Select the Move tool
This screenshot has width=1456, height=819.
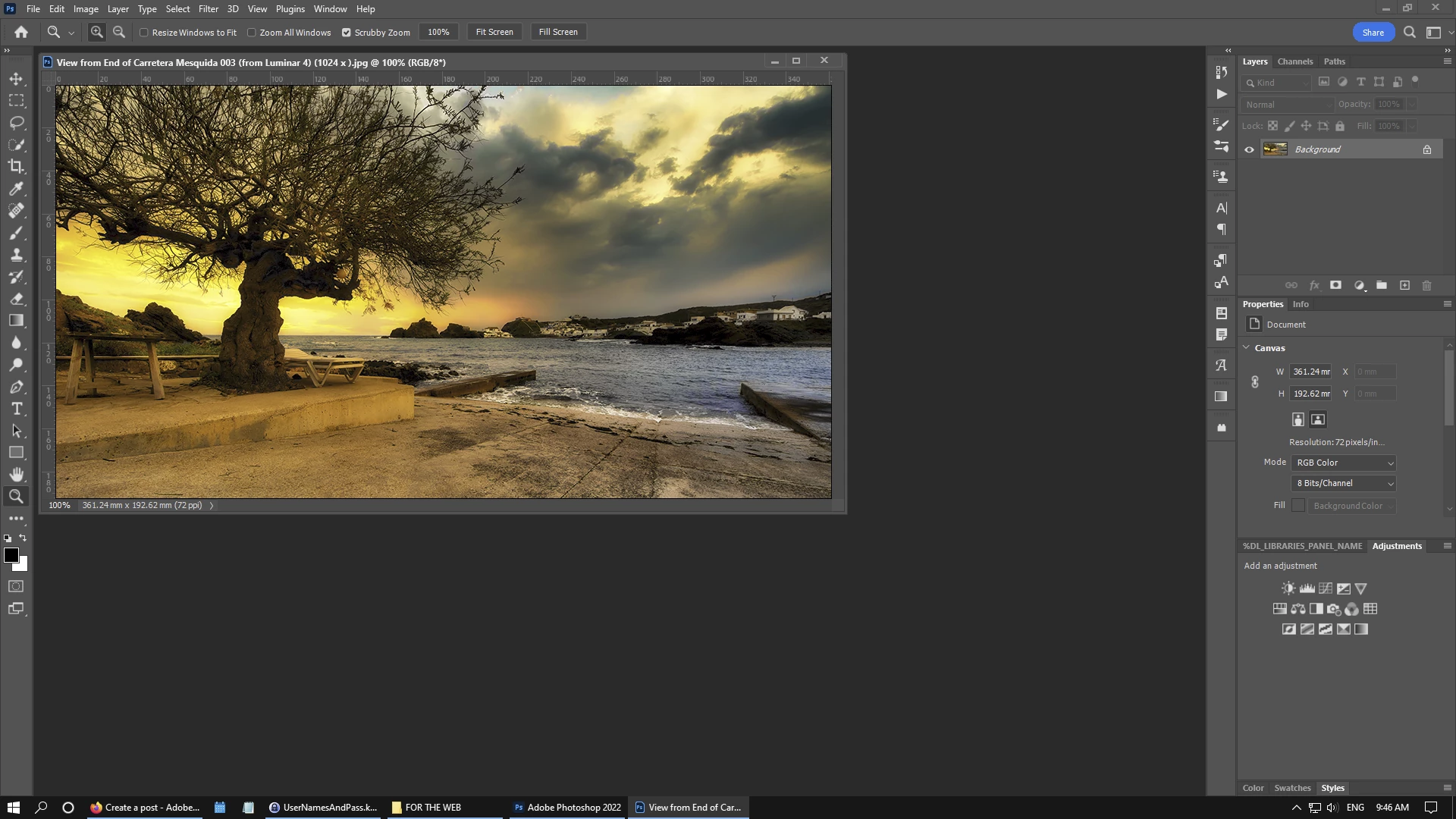click(x=16, y=79)
